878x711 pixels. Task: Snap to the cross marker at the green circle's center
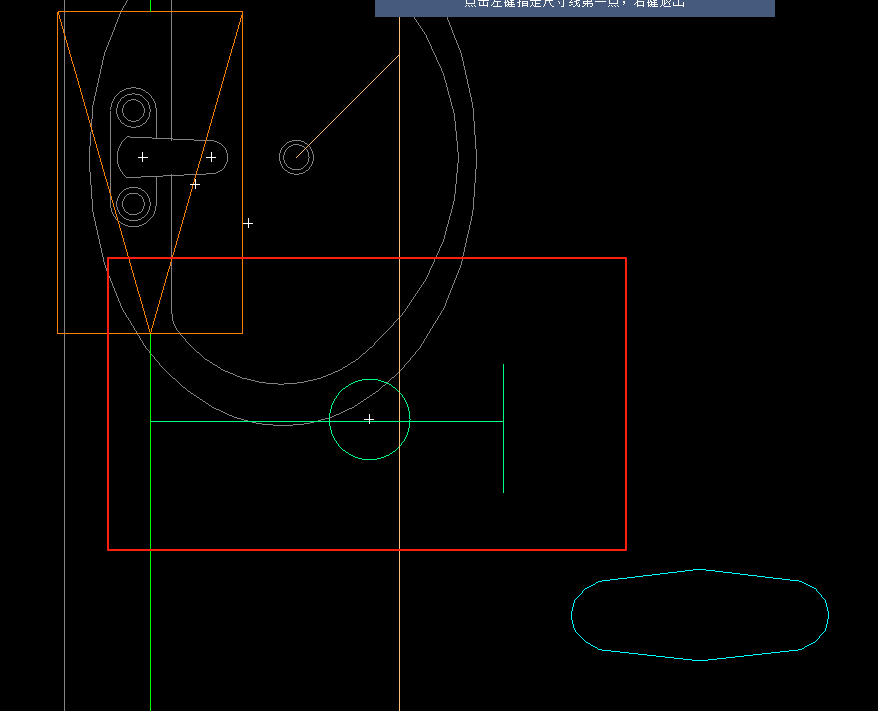[x=369, y=419]
